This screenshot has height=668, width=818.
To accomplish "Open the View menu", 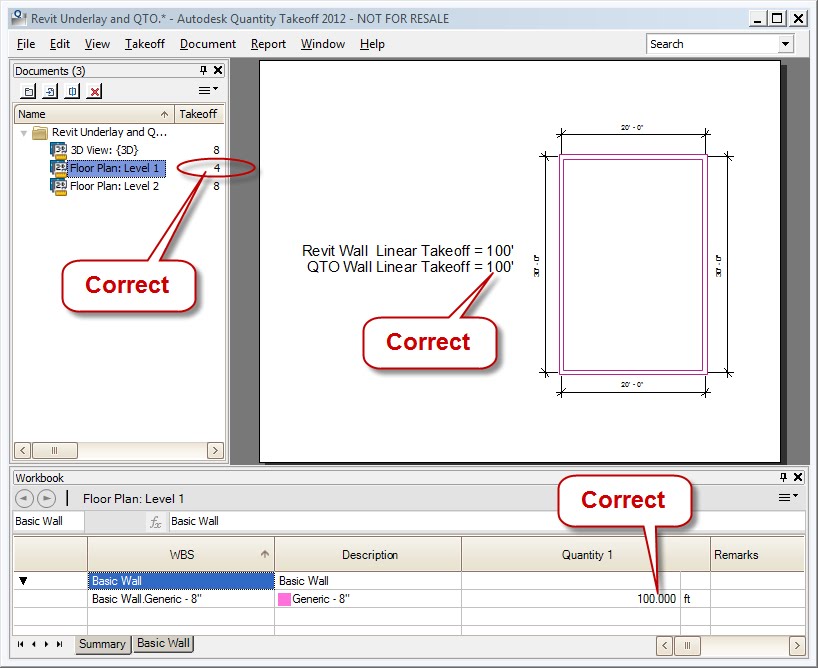I will (x=97, y=44).
